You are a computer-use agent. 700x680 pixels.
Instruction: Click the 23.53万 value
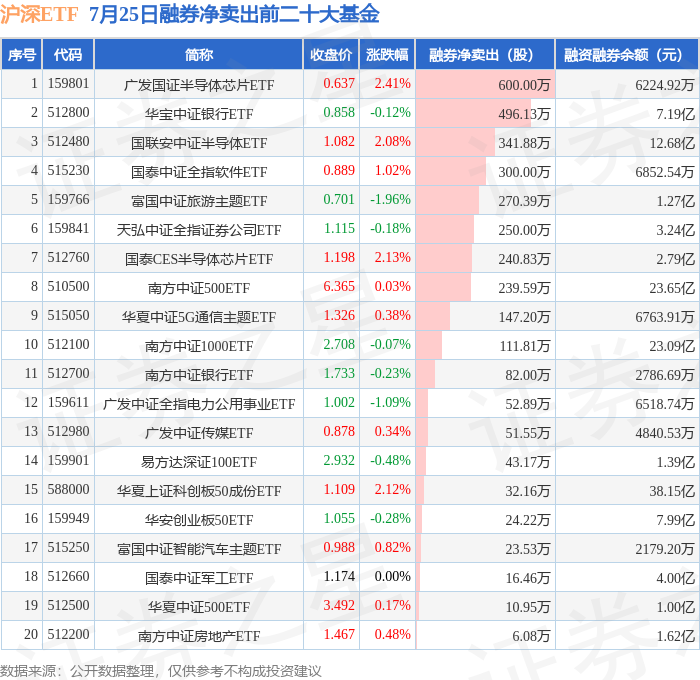click(x=527, y=549)
